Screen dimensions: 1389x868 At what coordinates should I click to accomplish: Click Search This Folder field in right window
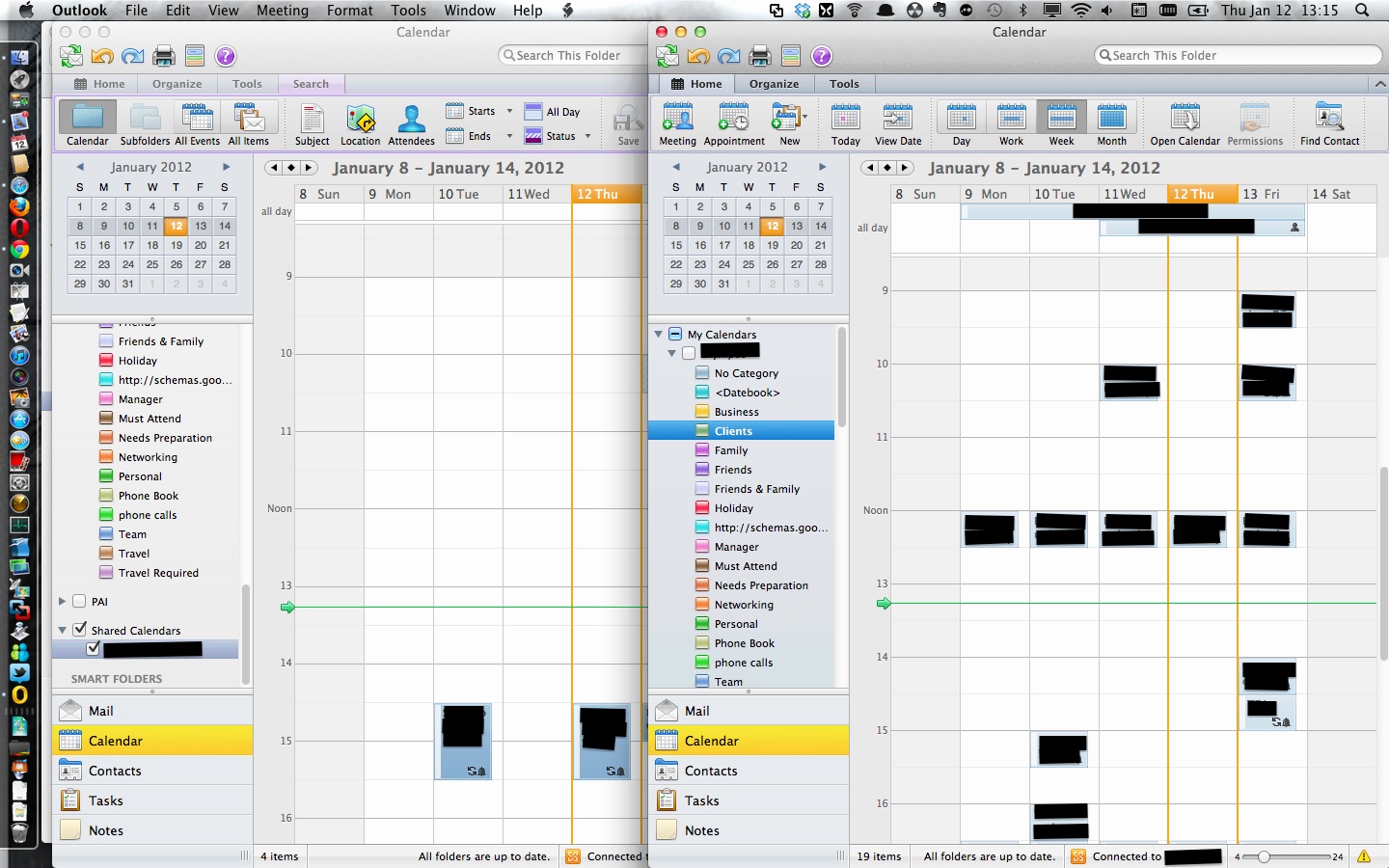coord(1239,55)
